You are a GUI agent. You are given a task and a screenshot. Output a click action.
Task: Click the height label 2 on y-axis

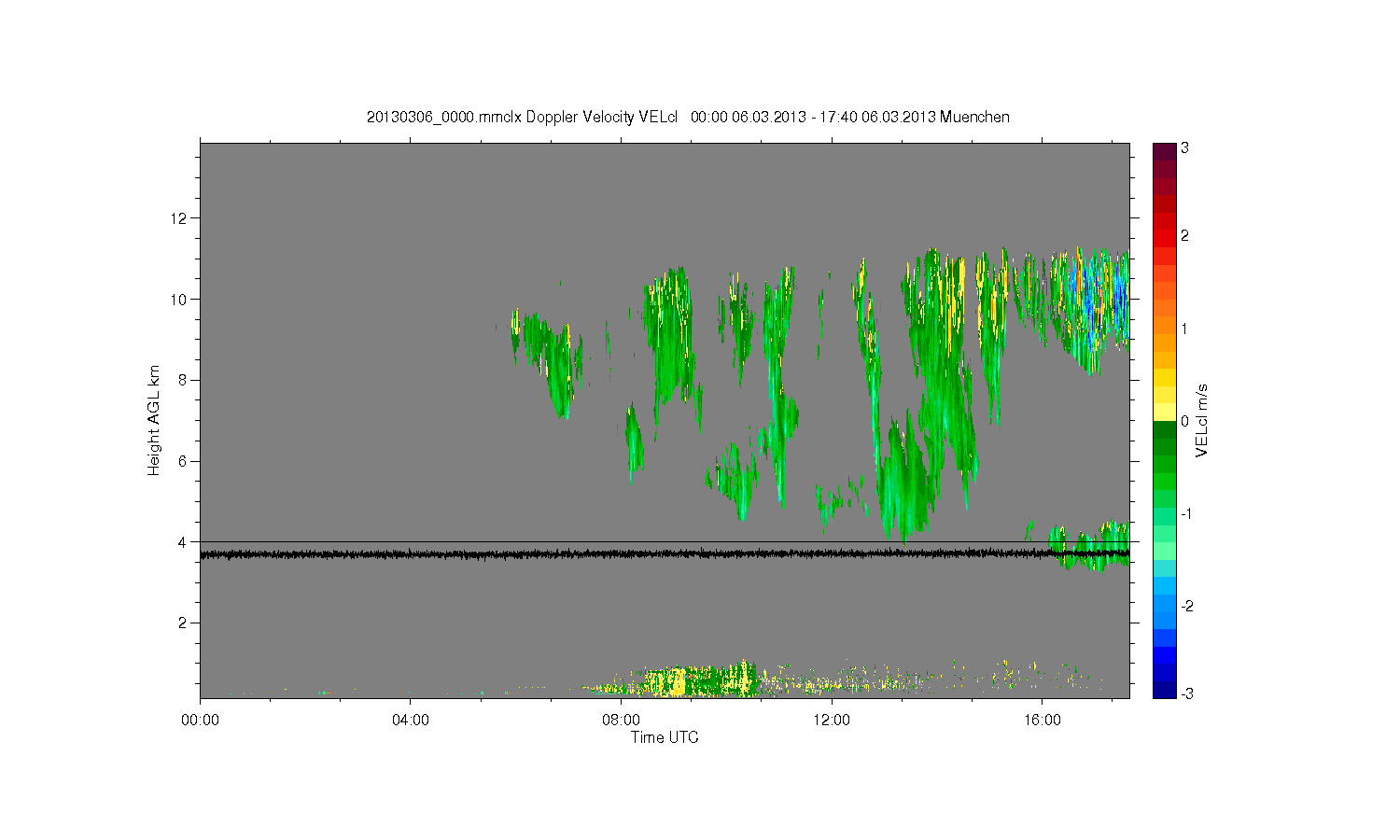click(184, 623)
